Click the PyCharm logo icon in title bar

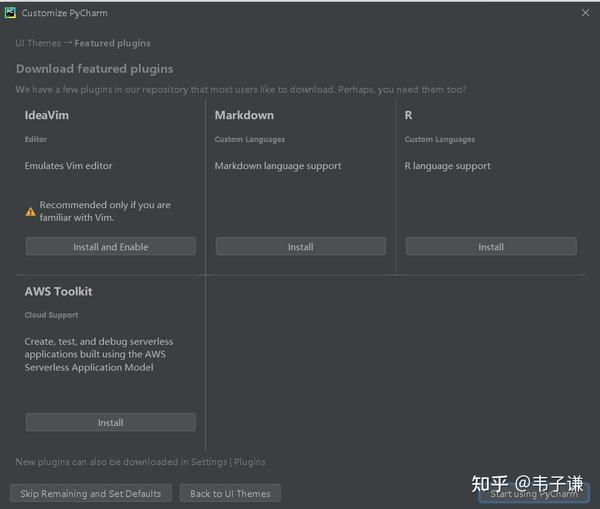click(x=11, y=13)
